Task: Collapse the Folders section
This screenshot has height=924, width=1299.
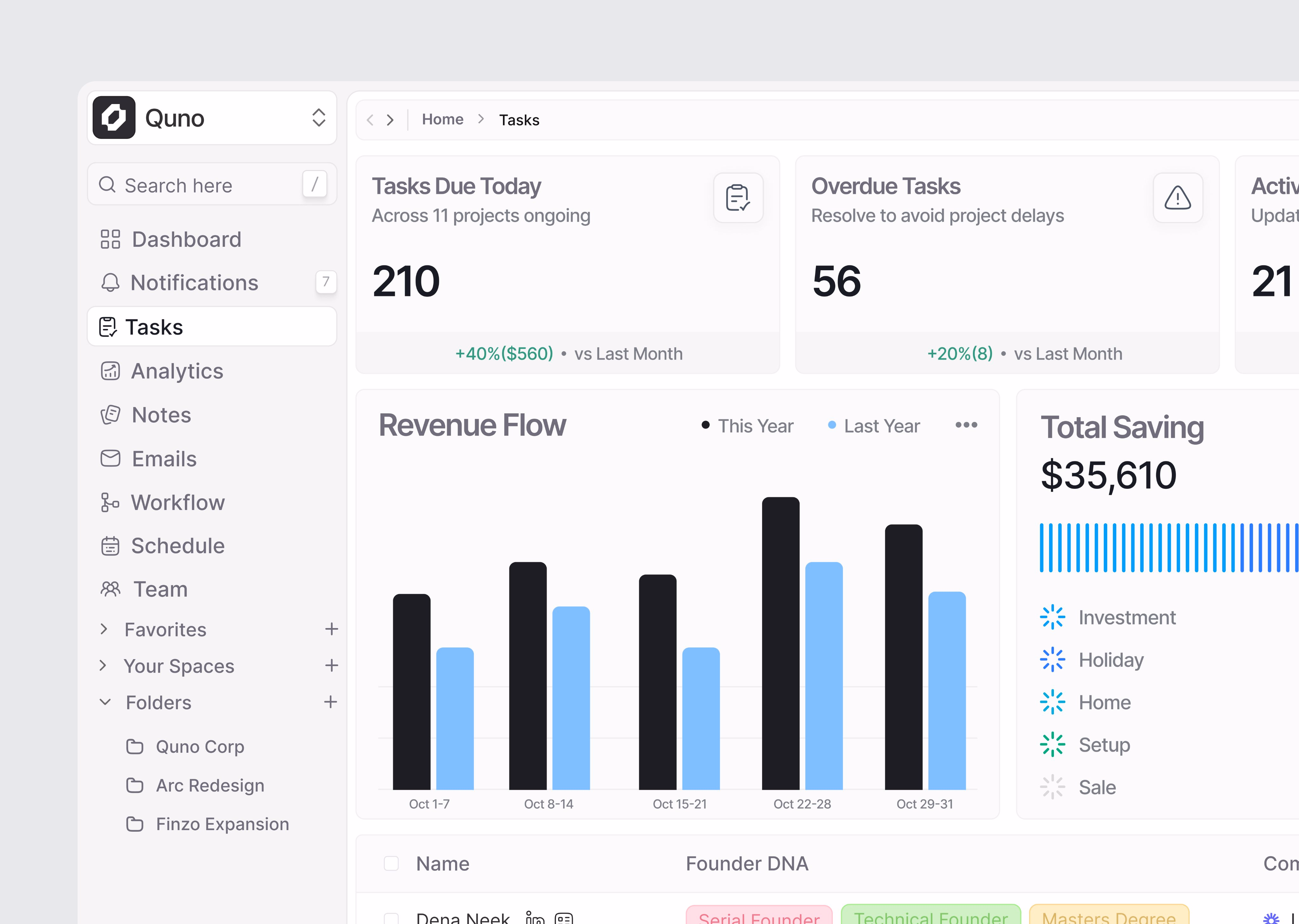Action: click(105, 702)
